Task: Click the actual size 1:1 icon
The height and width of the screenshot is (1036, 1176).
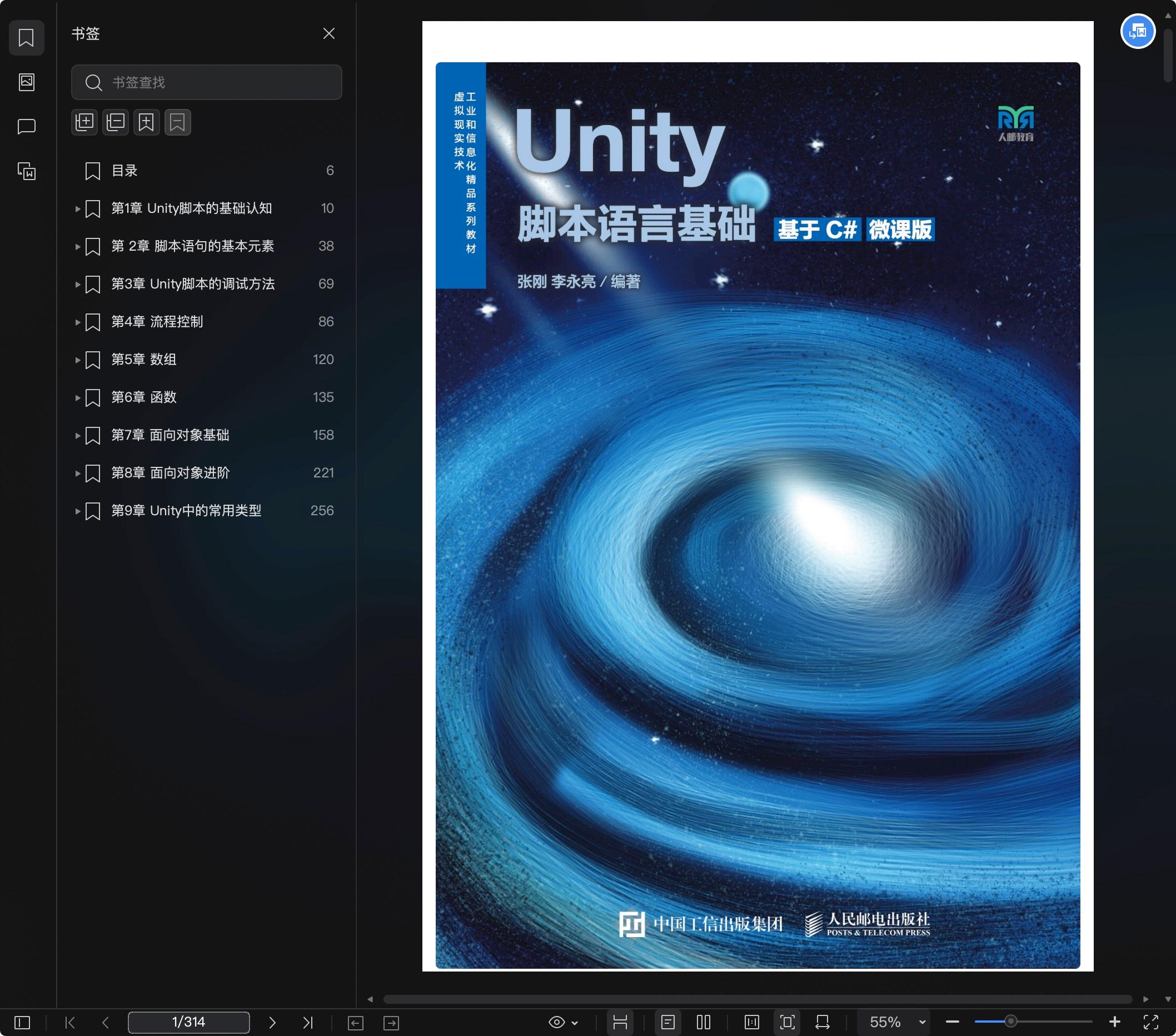Action: pos(752,1022)
